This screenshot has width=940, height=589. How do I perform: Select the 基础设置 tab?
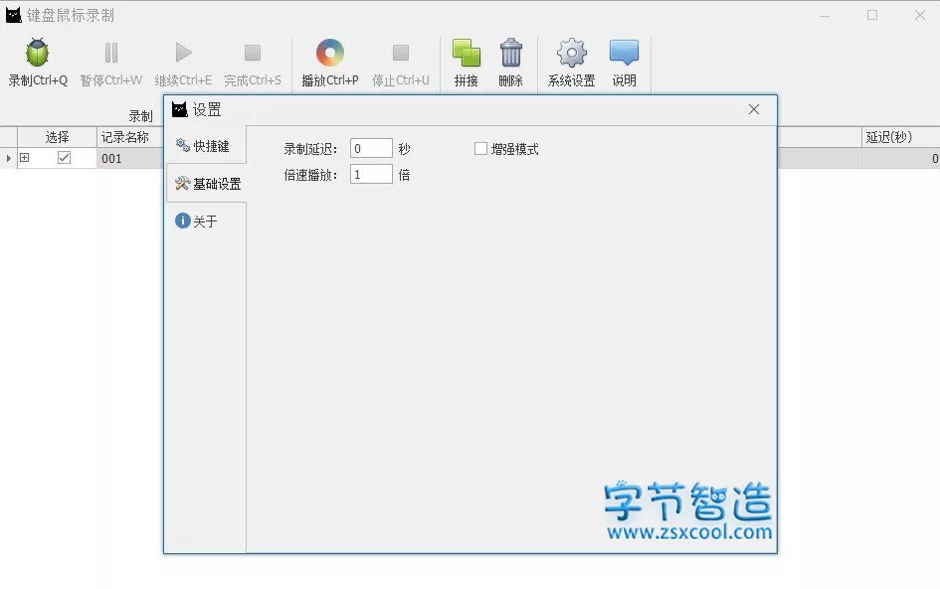[x=206, y=183]
